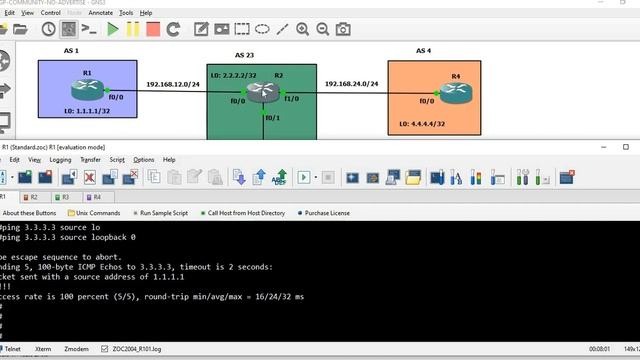Viewport: 640px width, 360px height.
Task: Click Call Host from Host Directory
Action: (x=243, y=213)
